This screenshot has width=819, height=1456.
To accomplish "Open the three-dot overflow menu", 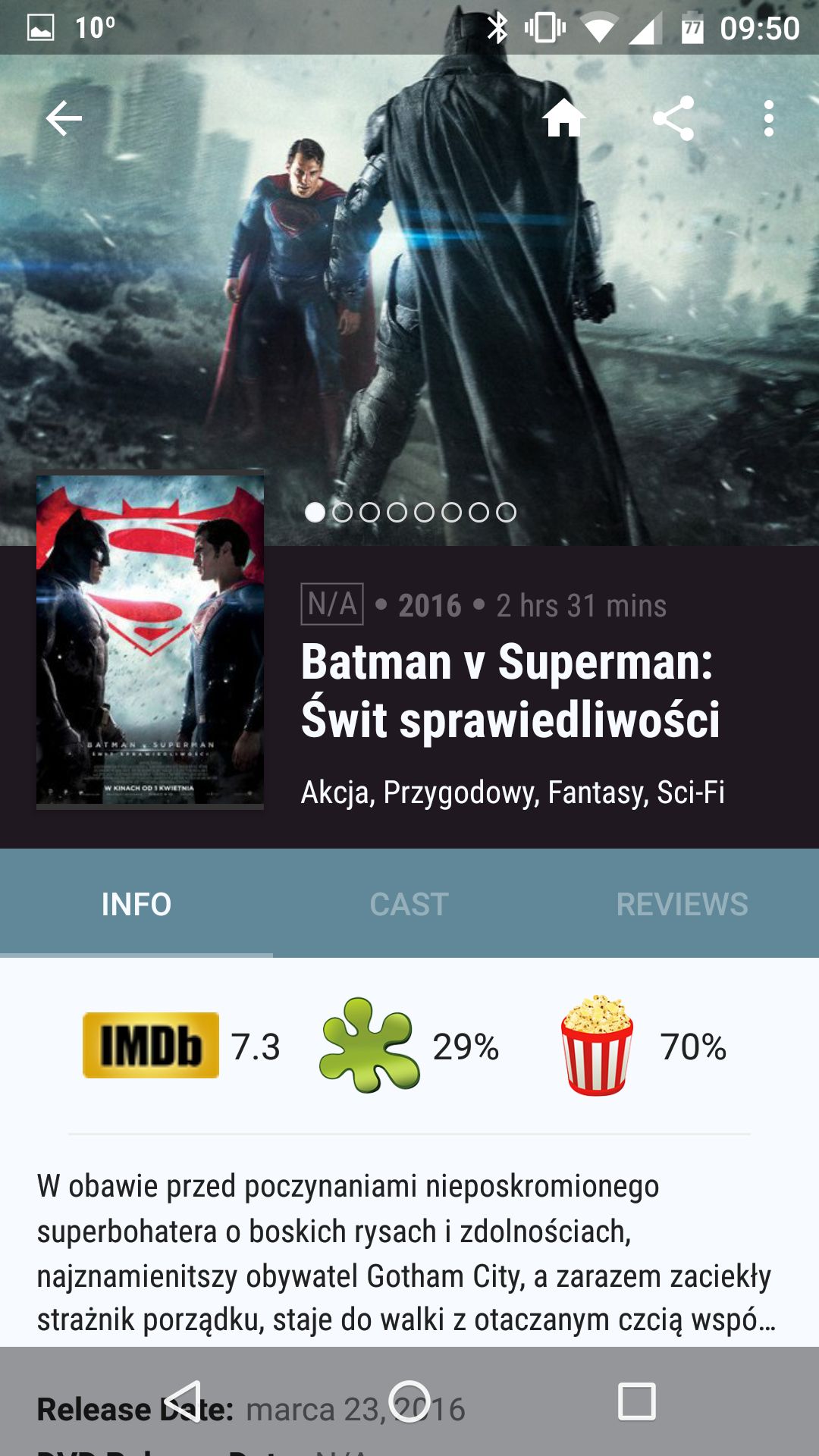I will click(x=769, y=118).
